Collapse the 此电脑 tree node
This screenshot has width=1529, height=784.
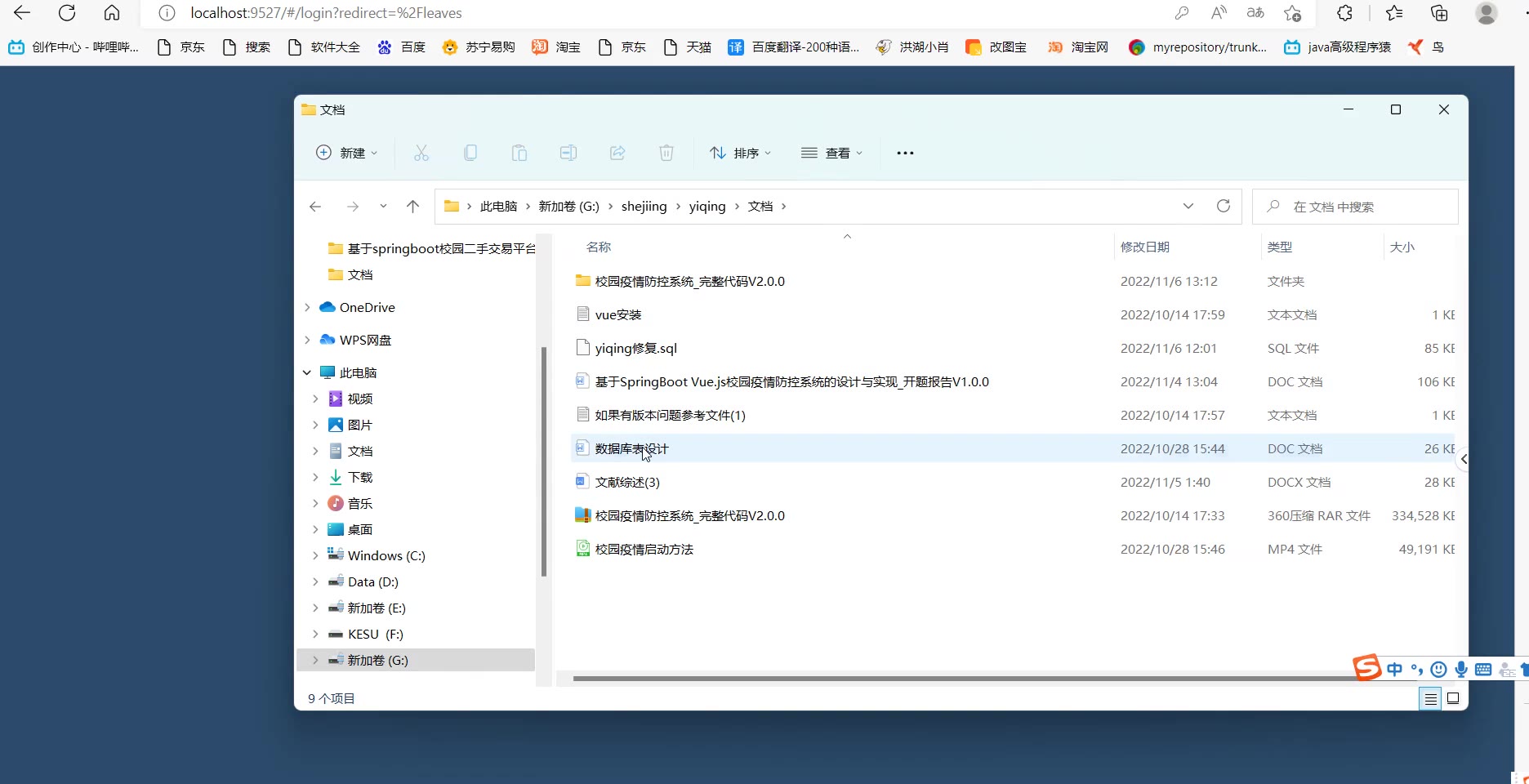click(308, 372)
